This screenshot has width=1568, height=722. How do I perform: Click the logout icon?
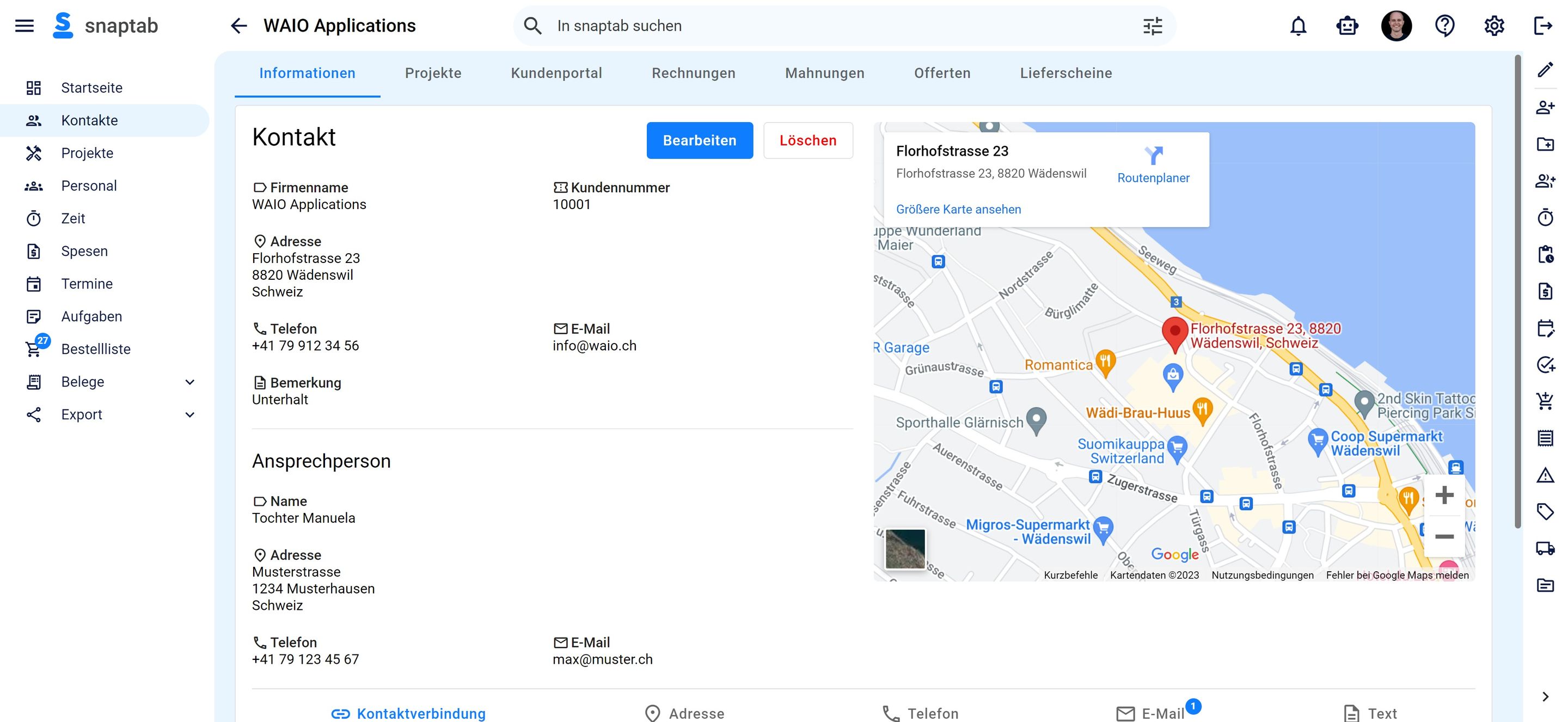[x=1543, y=26]
